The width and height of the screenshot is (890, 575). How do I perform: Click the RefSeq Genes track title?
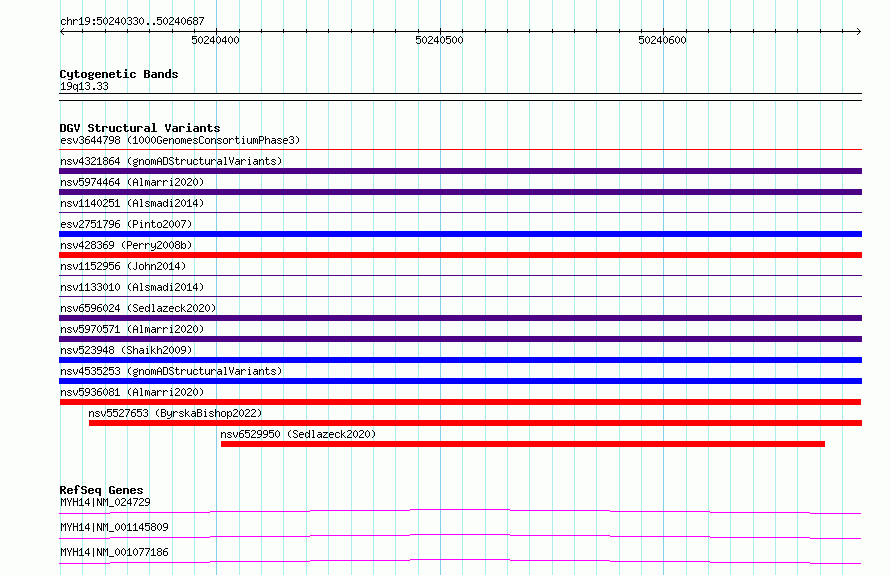point(101,490)
